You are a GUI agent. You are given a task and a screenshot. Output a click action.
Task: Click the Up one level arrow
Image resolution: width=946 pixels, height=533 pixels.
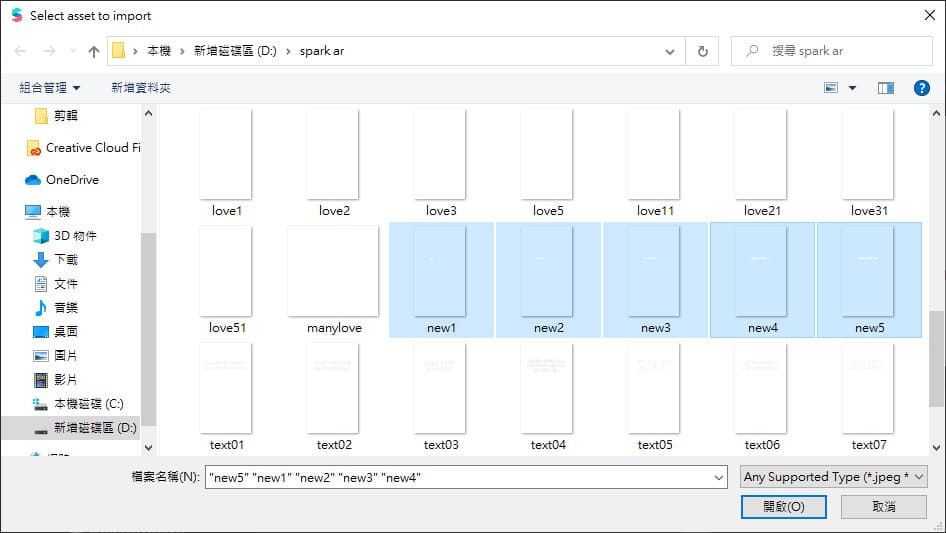point(94,51)
